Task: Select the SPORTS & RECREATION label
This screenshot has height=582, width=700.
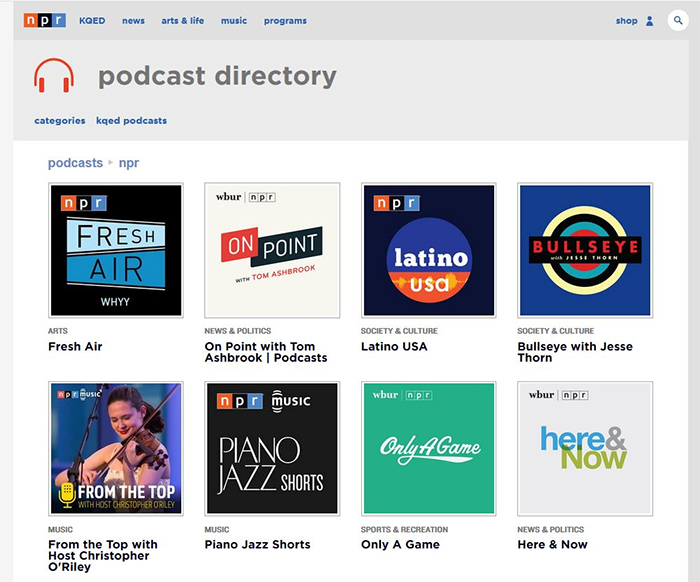Action: click(404, 529)
